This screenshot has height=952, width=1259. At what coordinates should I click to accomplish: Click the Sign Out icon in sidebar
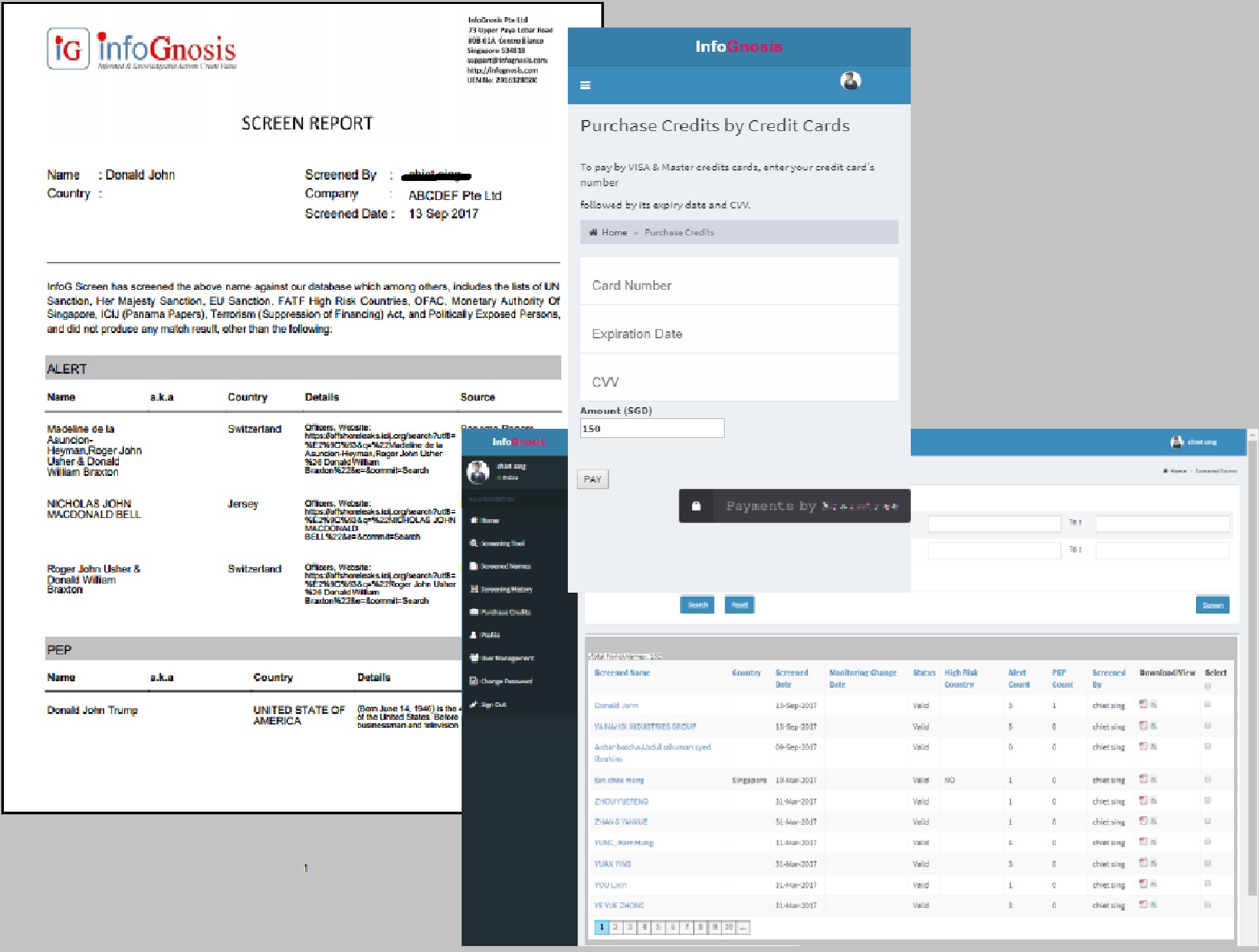coord(474,704)
